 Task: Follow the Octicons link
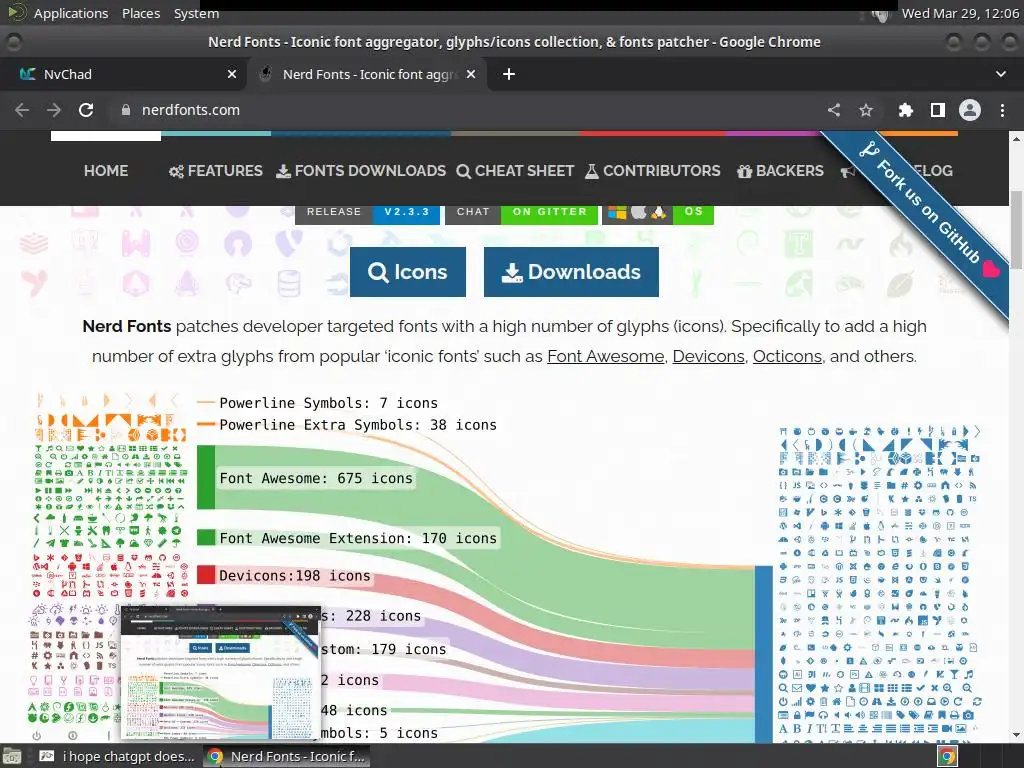coord(787,357)
